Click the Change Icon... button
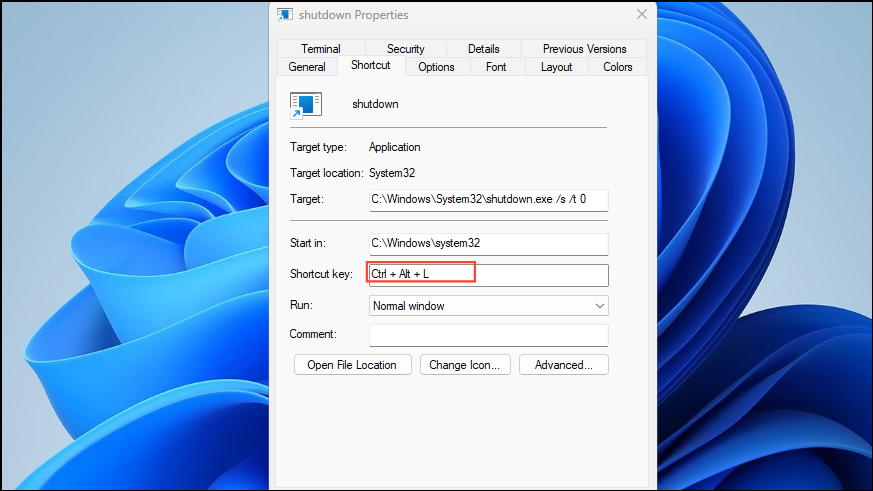Image resolution: width=873 pixels, height=491 pixels. (465, 365)
